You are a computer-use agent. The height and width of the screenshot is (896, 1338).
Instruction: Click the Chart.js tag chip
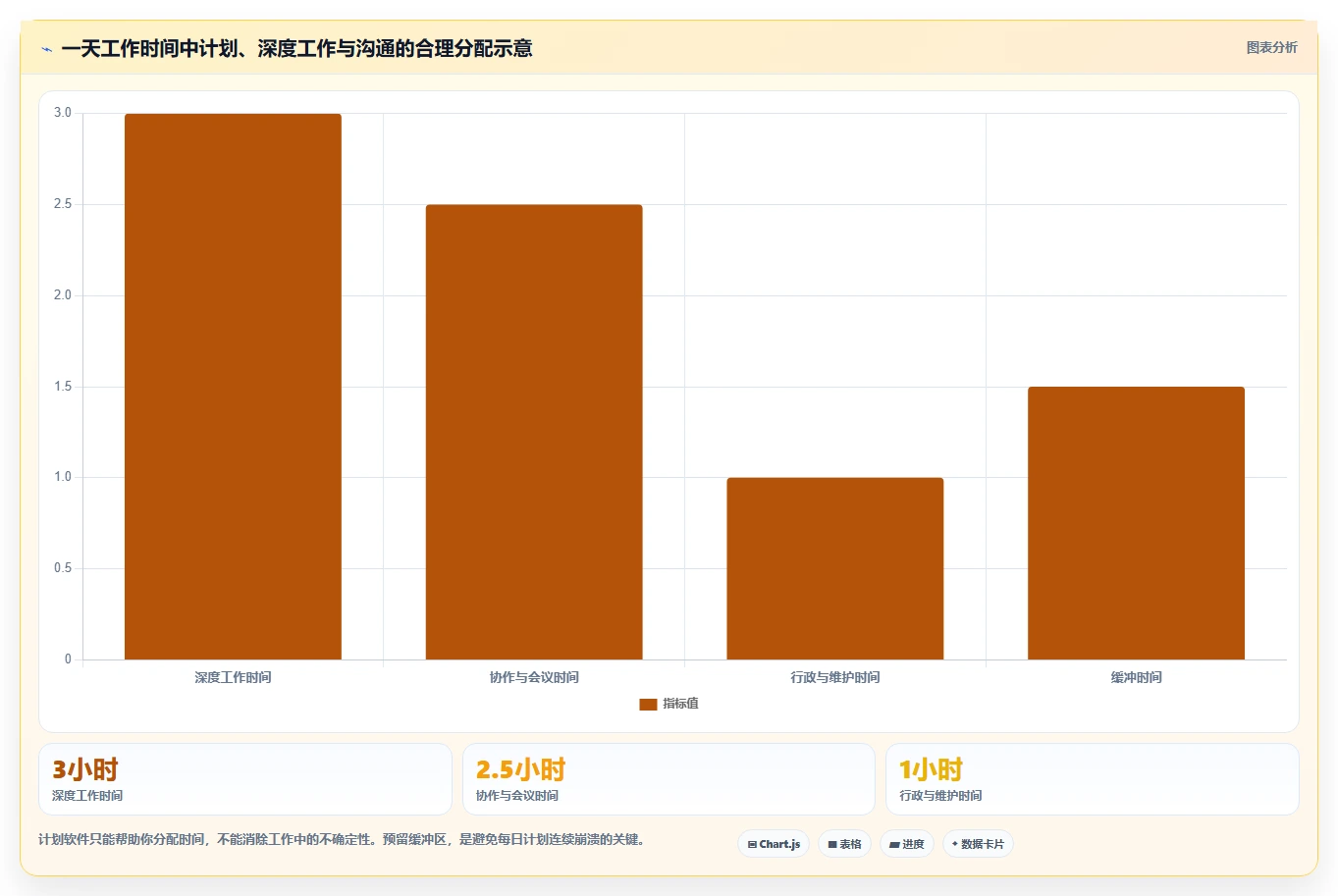point(774,844)
